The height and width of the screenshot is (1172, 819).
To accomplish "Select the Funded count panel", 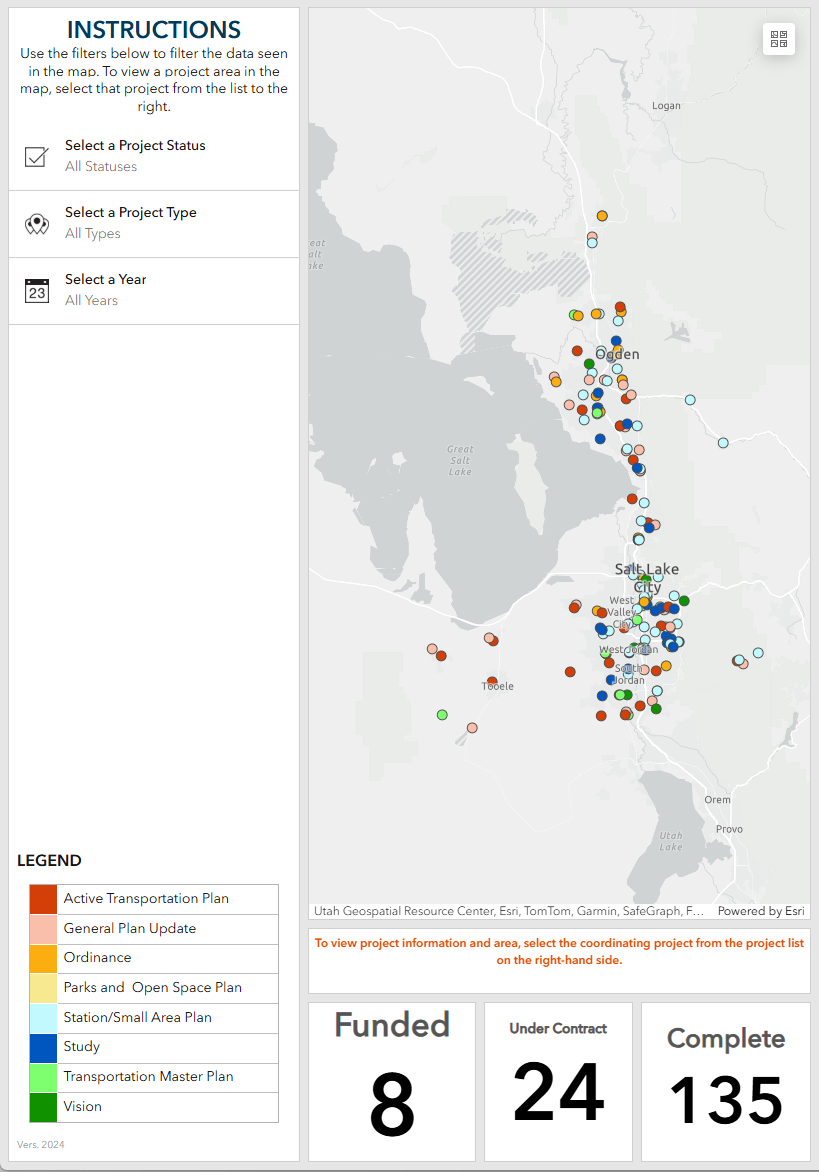I will pyautogui.click(x=392, y=1082).
